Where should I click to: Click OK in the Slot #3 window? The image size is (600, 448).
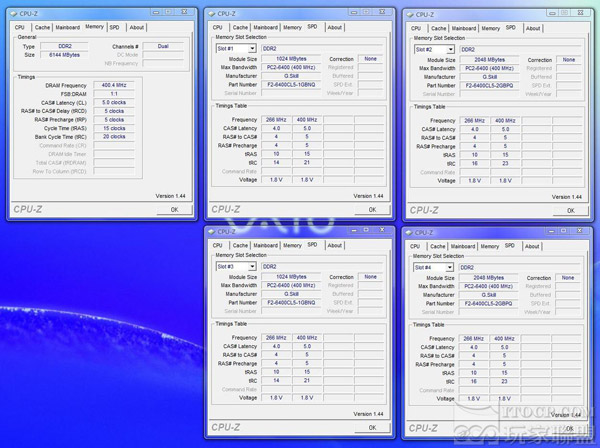pos(372,428)
